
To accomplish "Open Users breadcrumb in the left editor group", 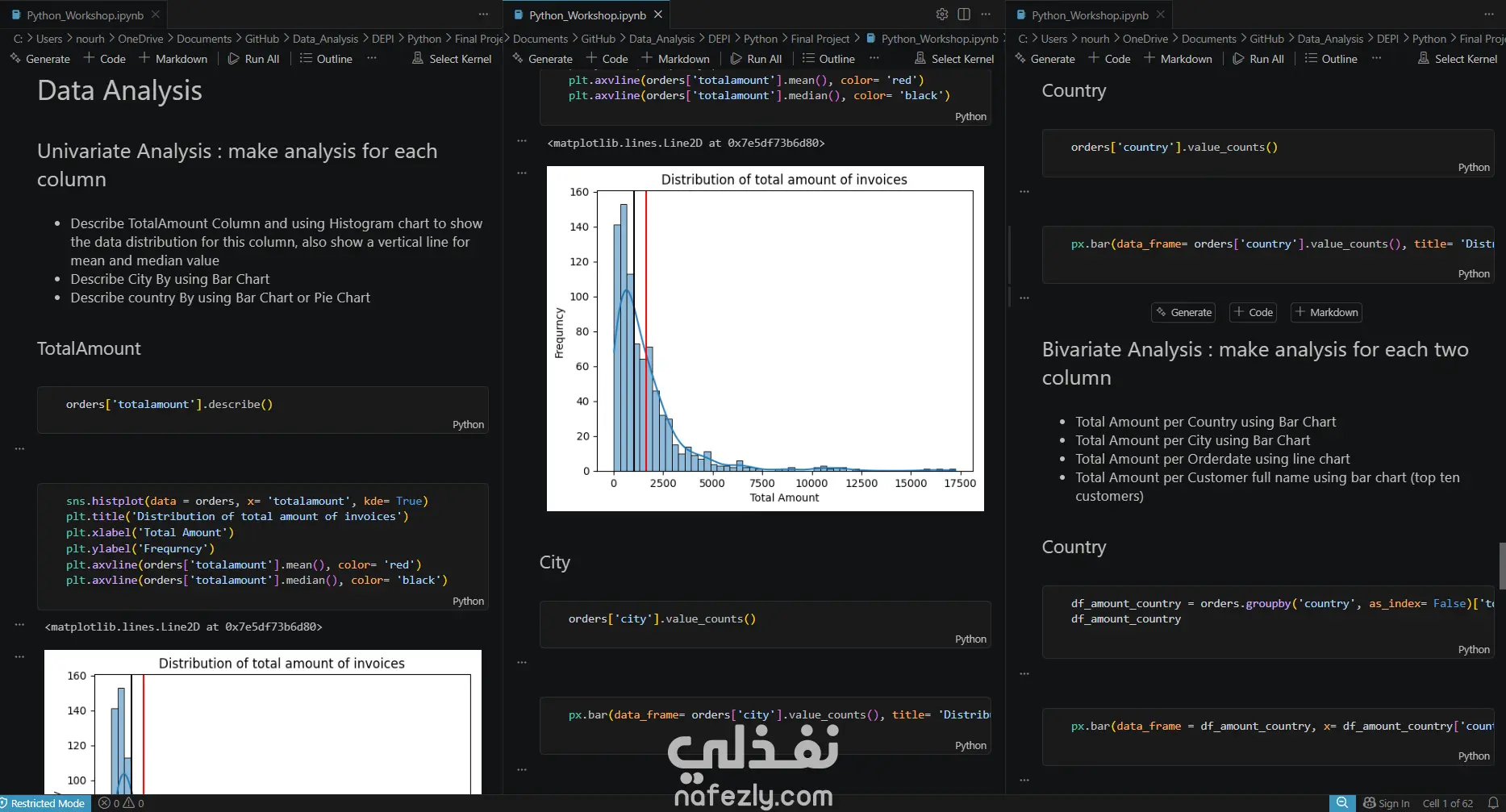I will click(49, 39).
